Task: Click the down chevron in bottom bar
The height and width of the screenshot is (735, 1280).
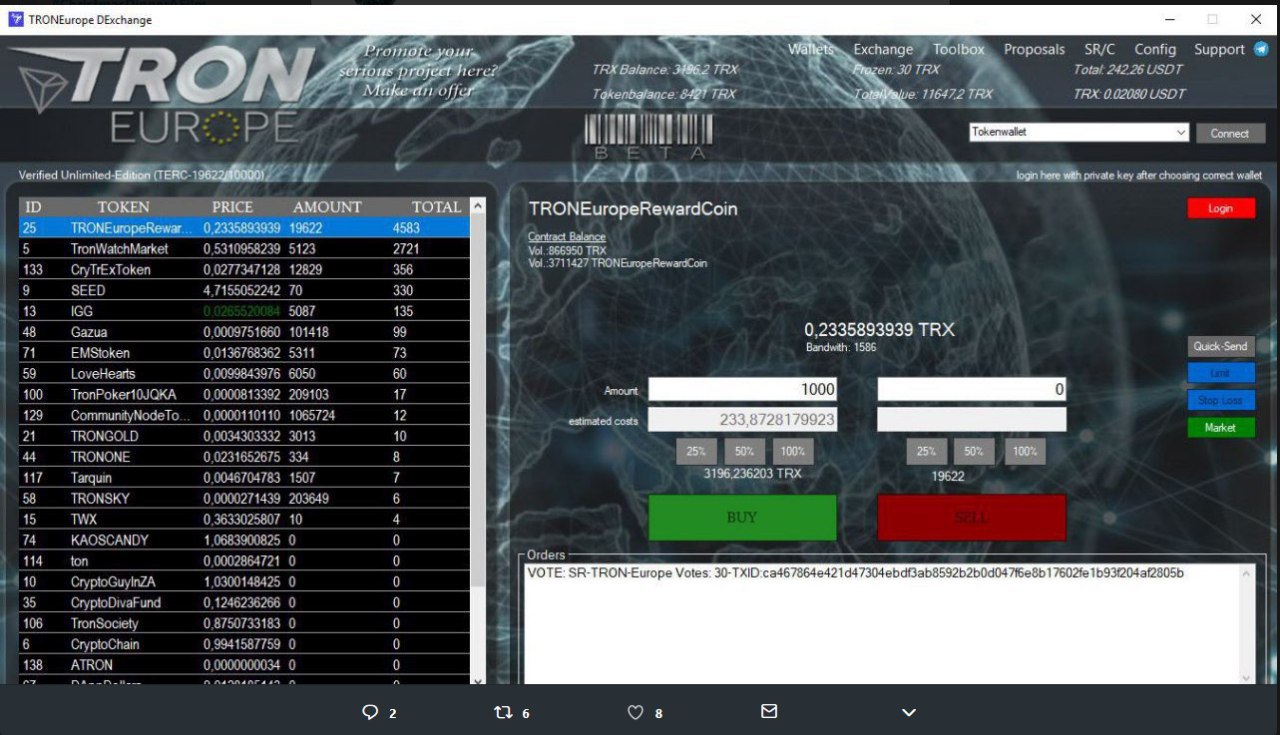Action: point(908,712)
